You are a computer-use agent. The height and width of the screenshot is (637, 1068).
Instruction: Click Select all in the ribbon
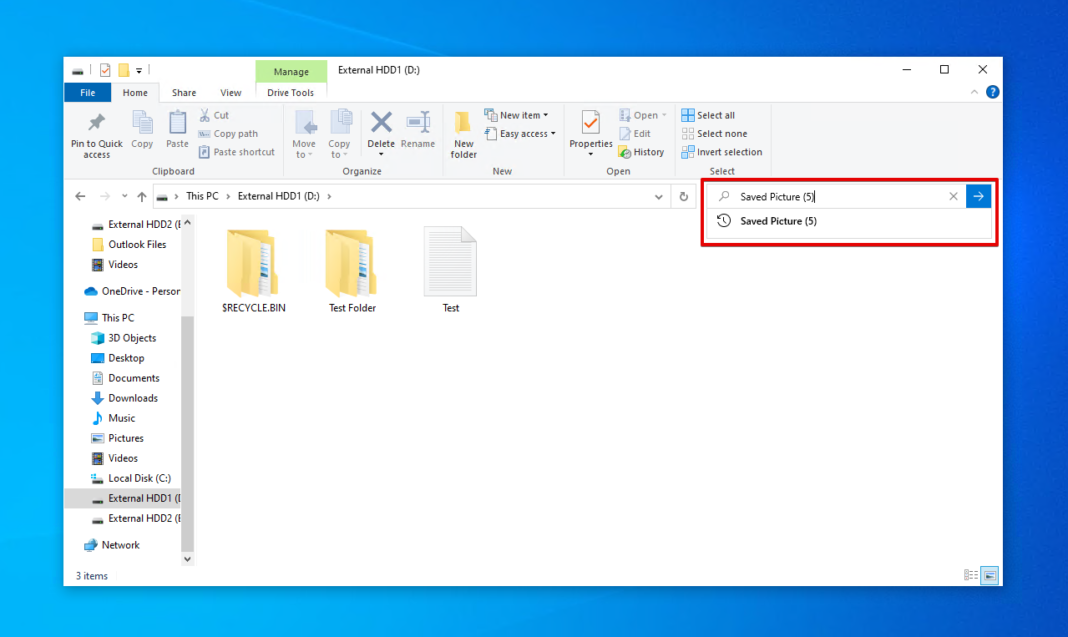pos(708,115)
